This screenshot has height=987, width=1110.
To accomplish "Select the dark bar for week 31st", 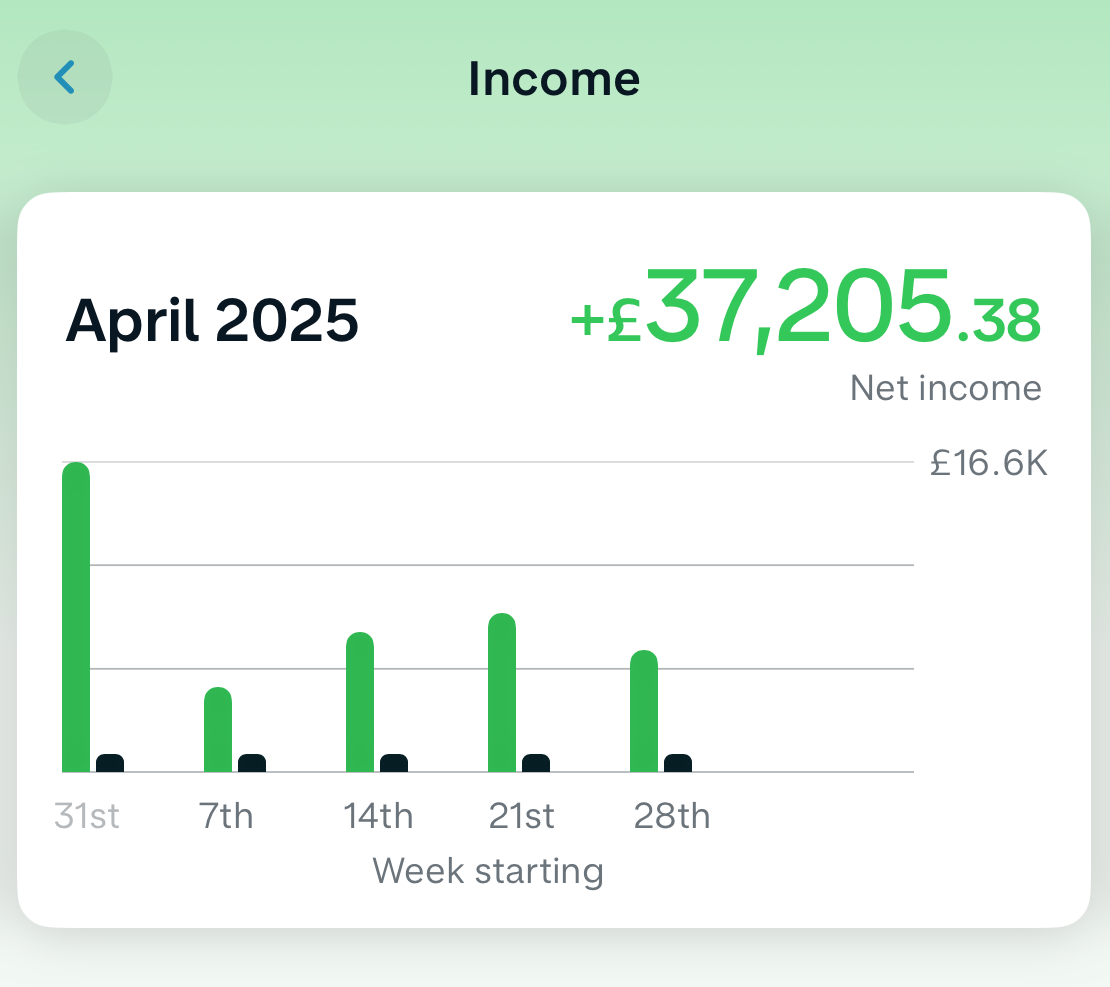I will (x=110, y=763).
